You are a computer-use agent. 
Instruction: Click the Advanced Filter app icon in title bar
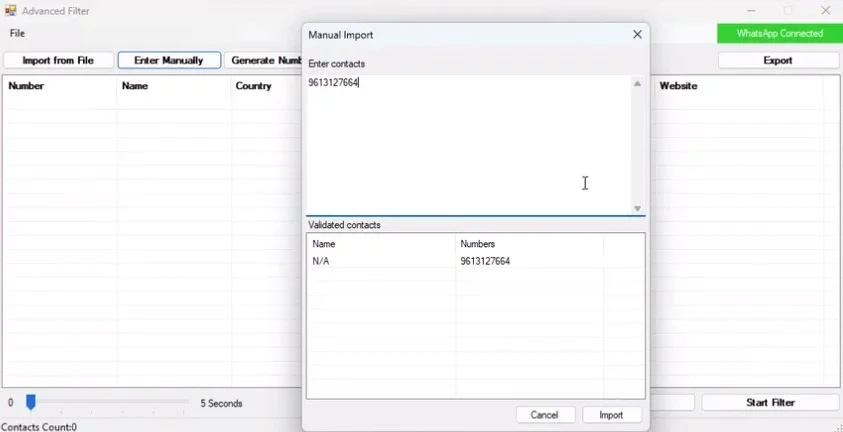(10, 10)
